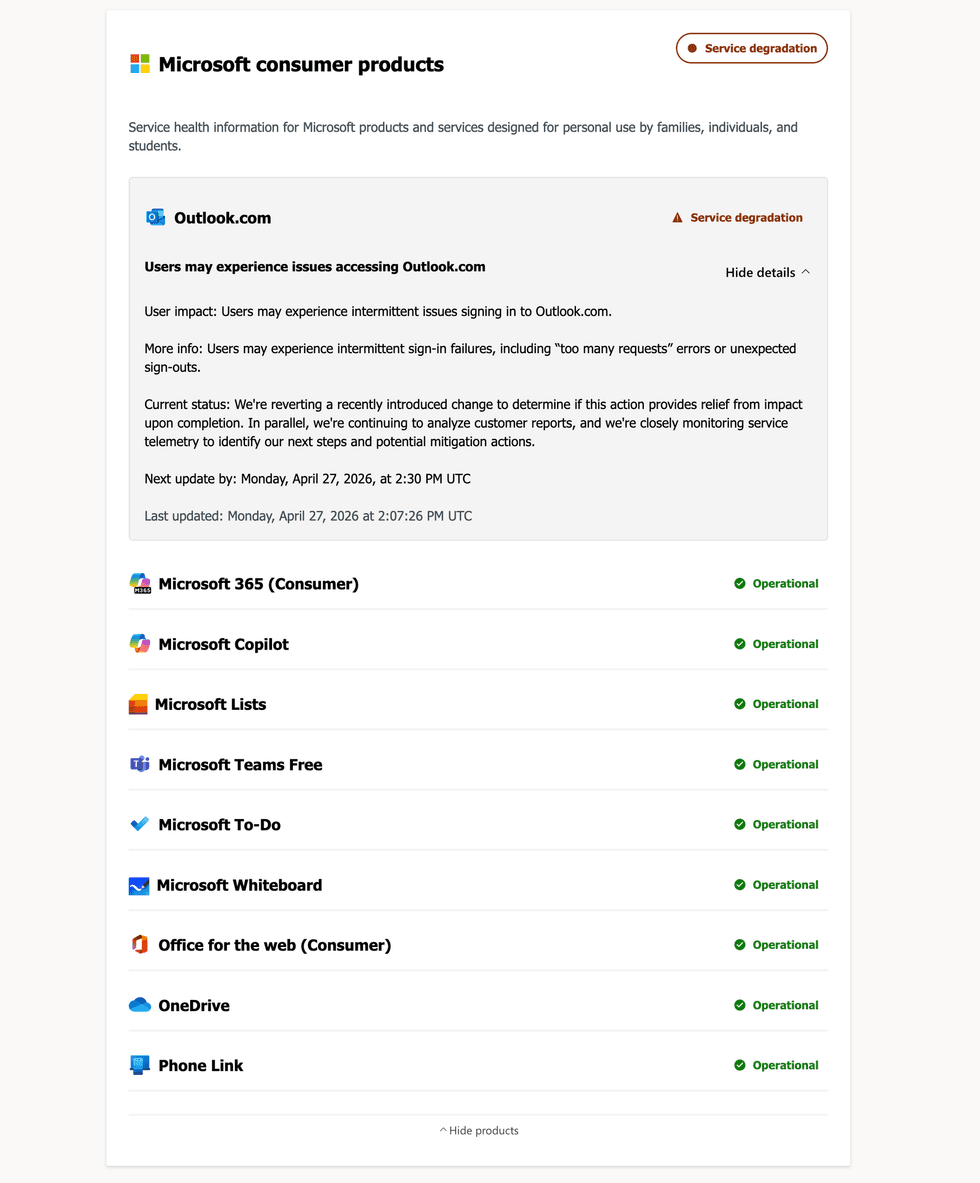This screenshot has height=1183, width=980.
Task: Click the Phone Link icon
Action: point(140,1065)
